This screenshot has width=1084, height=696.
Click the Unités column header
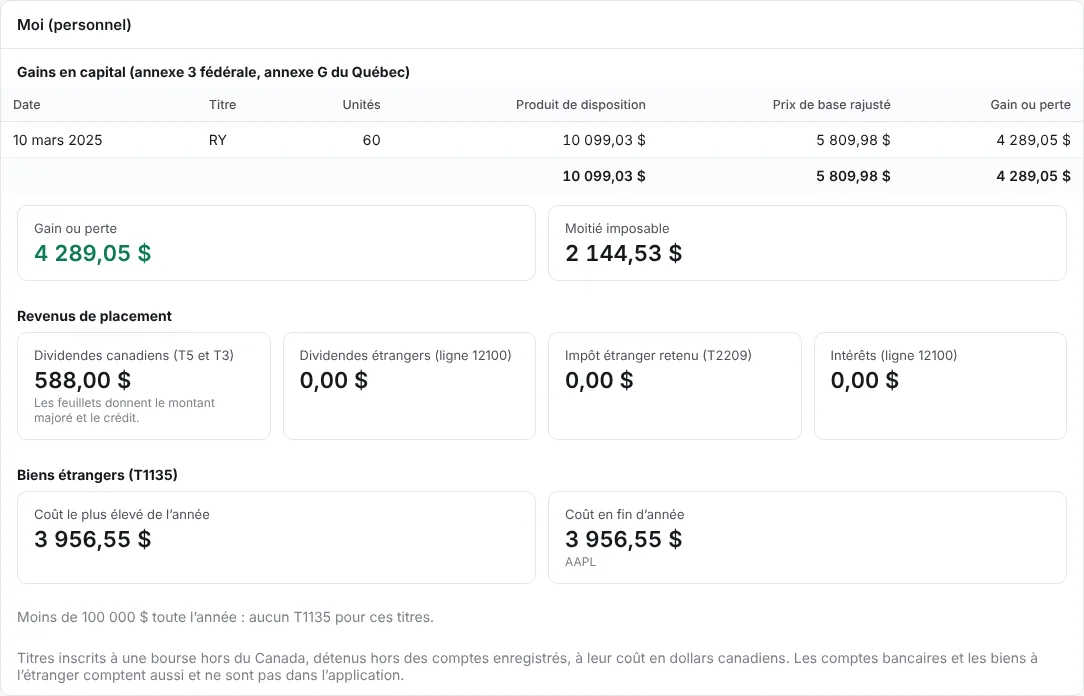[362, 104]
